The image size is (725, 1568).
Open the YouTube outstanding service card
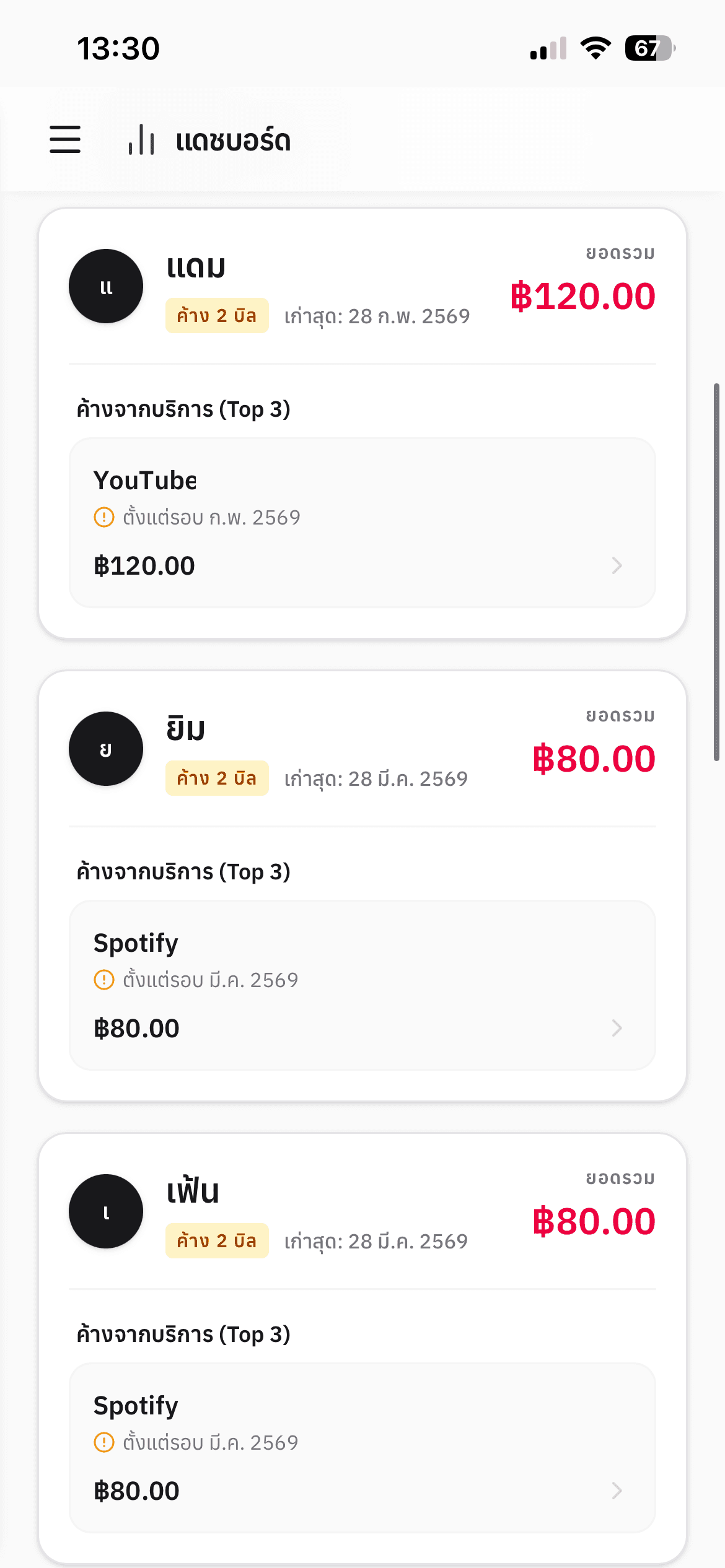point(362,523)
